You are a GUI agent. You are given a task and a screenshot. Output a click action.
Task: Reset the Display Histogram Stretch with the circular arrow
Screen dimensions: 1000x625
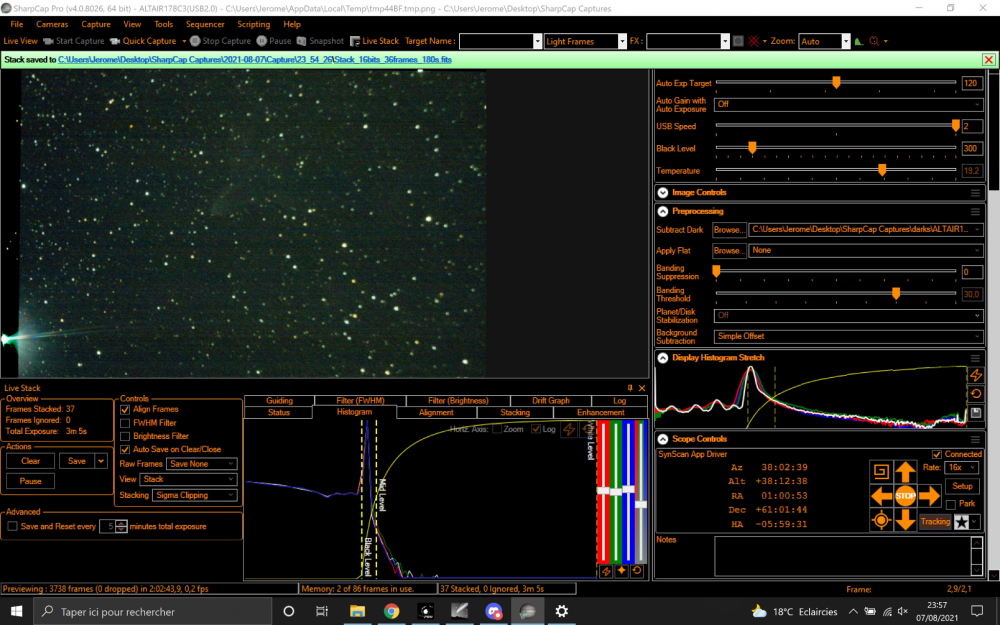pos(976,394)
